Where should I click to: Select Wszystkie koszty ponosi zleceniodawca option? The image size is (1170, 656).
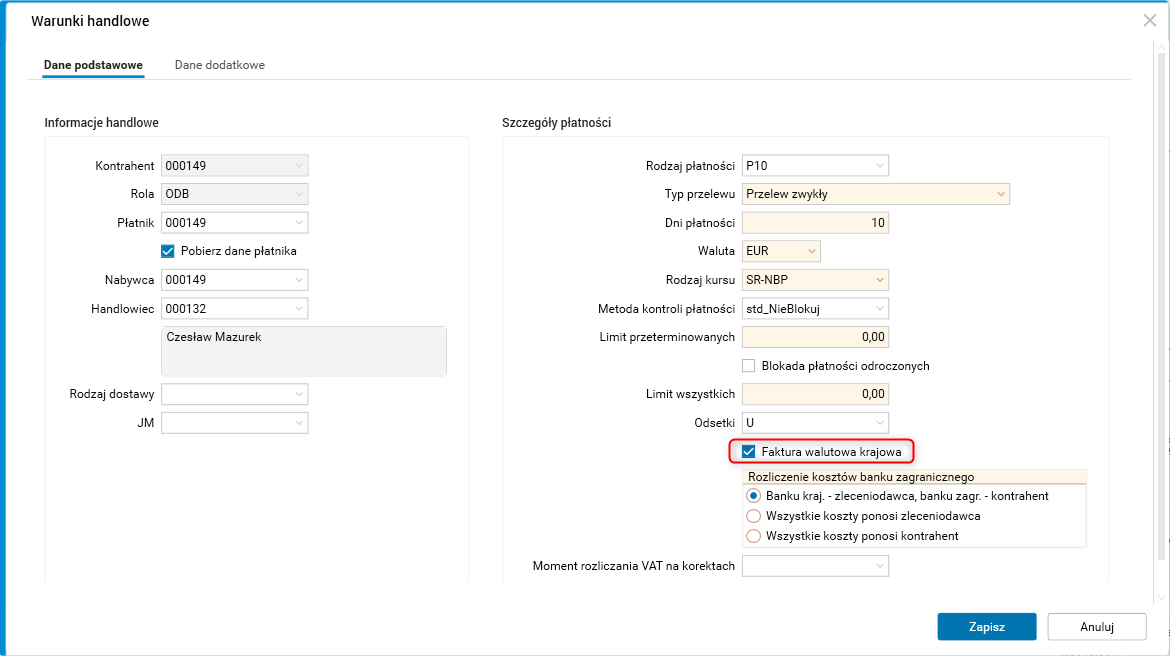click(754, 516)
